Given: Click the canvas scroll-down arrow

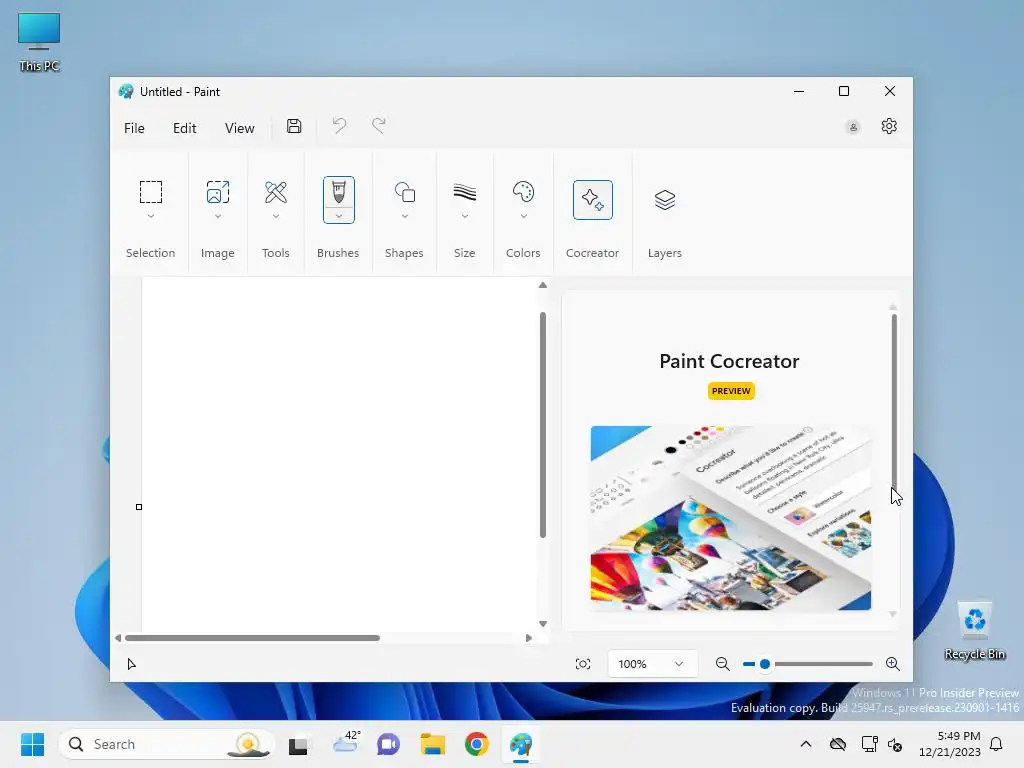Looking at the screenshot, I should pos(543,624).
